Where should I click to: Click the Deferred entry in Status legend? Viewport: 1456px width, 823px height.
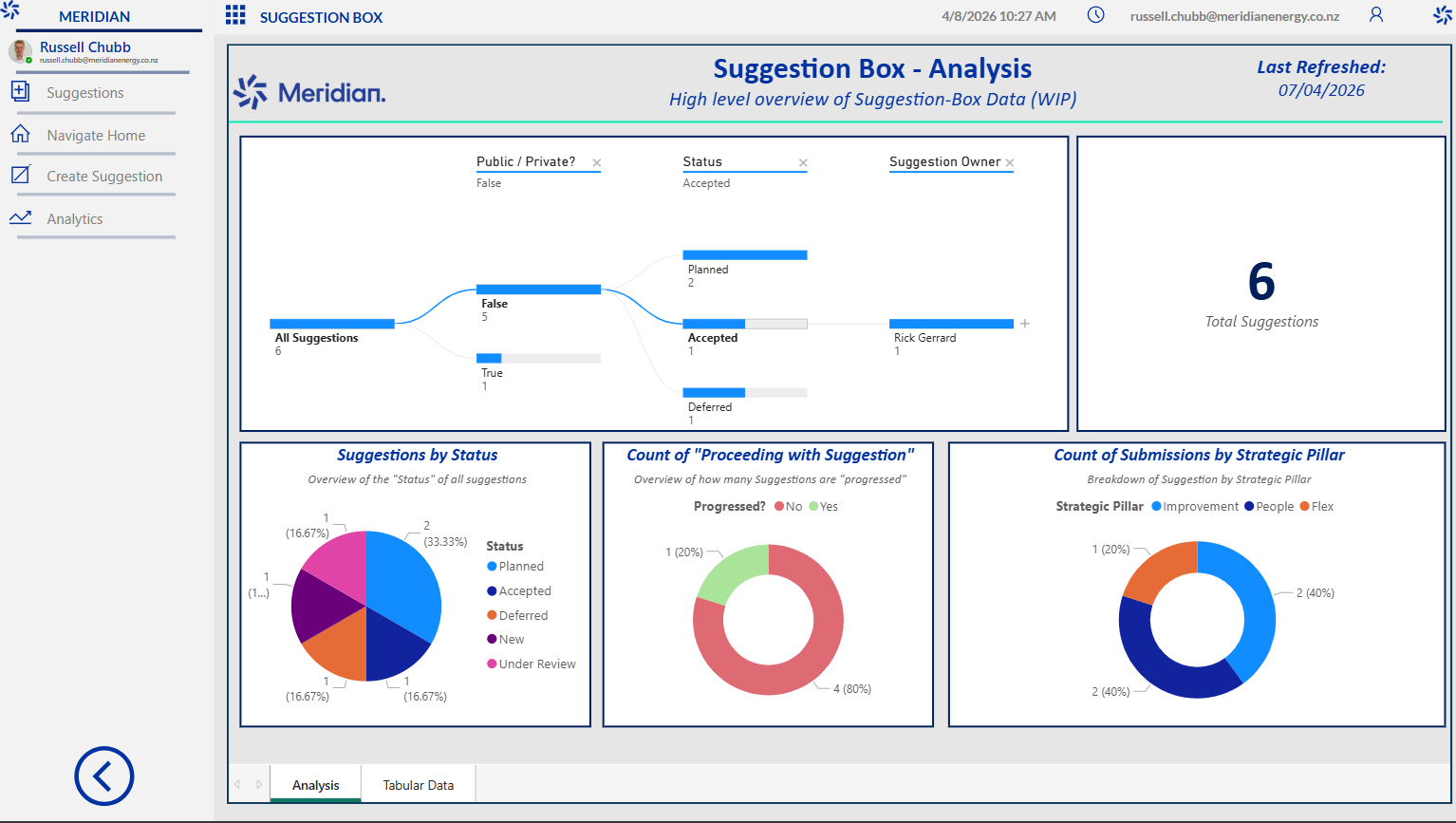(517, 616)
